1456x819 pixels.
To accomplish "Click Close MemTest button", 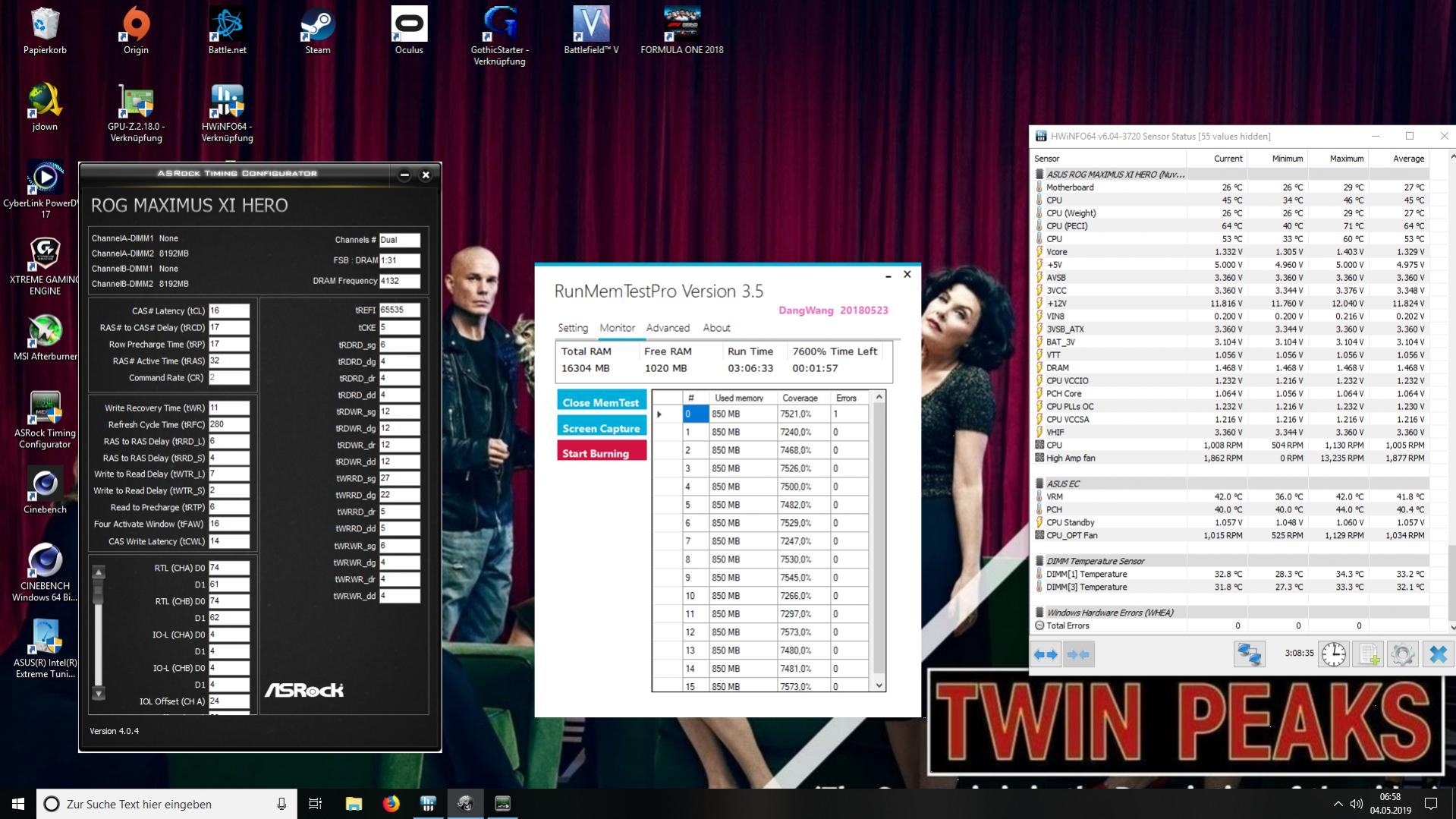I will pos(601,402).
